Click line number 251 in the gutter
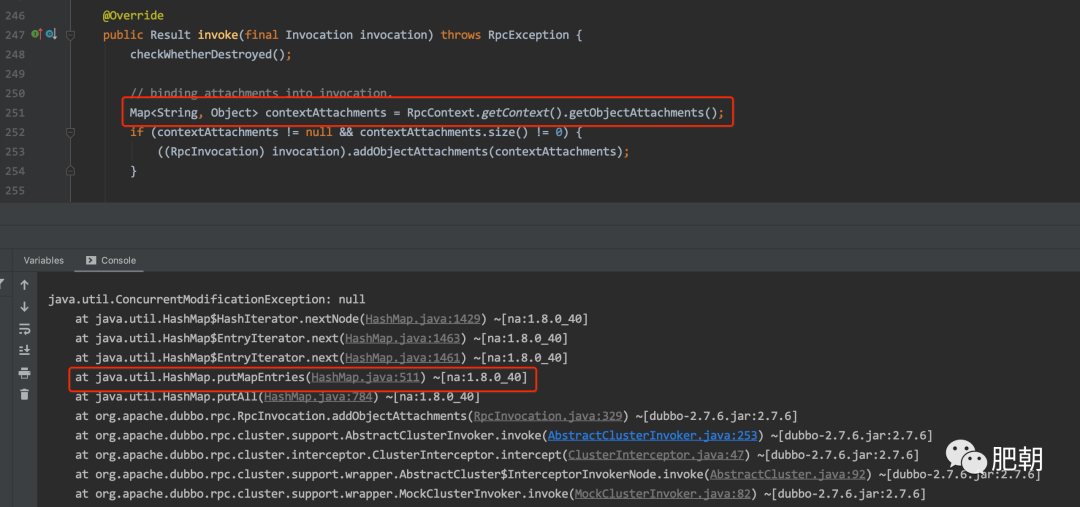 [14, 112]
